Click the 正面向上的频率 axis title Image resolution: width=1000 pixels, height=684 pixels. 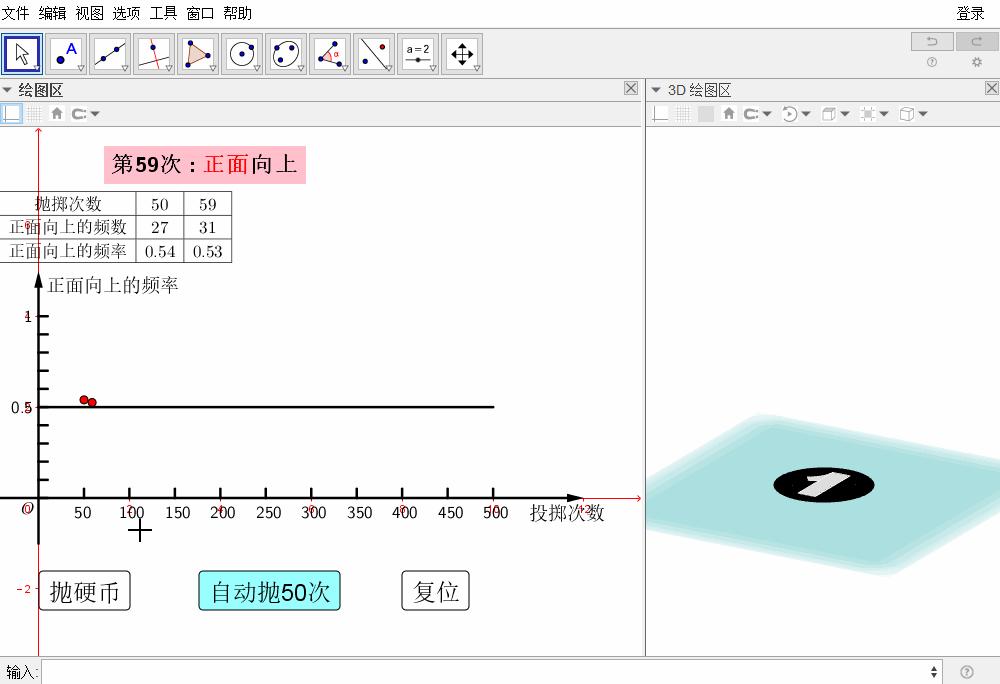tap(113, 285)
